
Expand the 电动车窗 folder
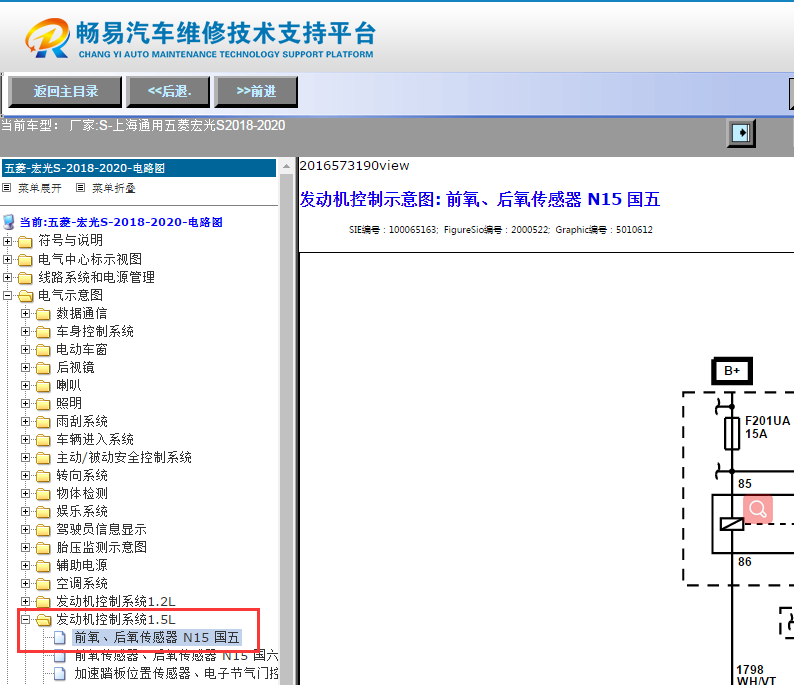[25, 349]
